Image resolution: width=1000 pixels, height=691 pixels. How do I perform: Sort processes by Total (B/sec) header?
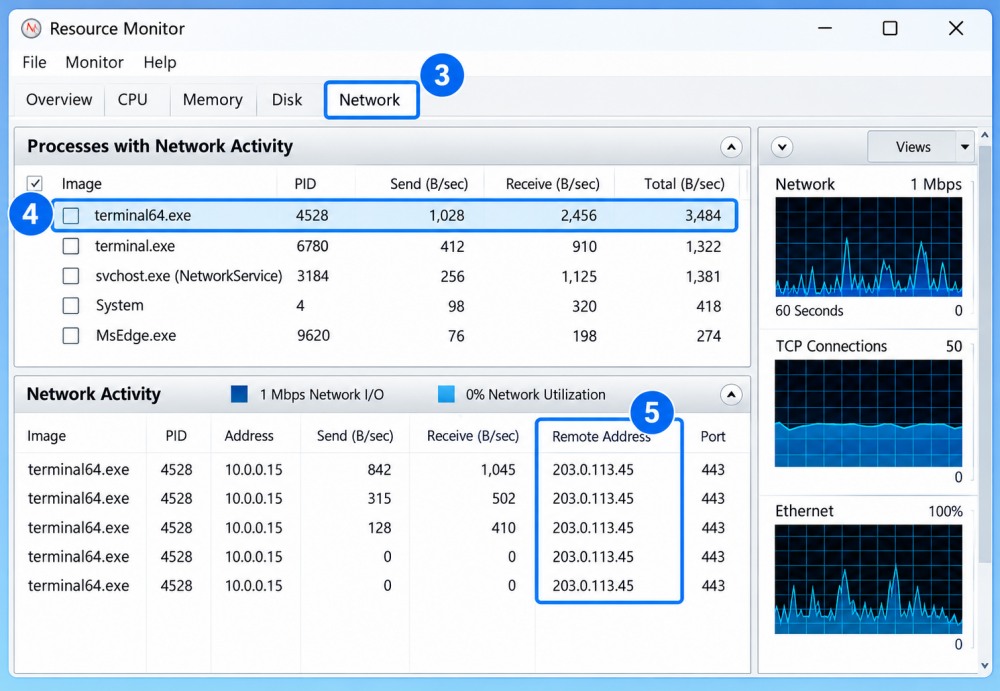[x=684, y=184]
